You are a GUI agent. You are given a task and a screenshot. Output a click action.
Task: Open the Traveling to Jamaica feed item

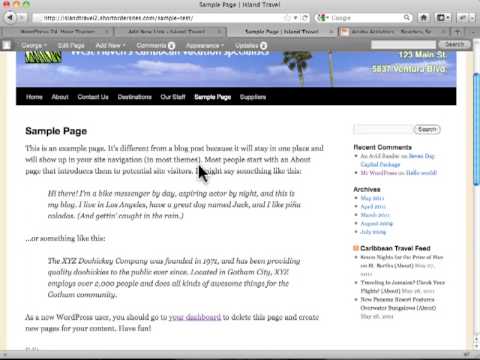(402, 287)
